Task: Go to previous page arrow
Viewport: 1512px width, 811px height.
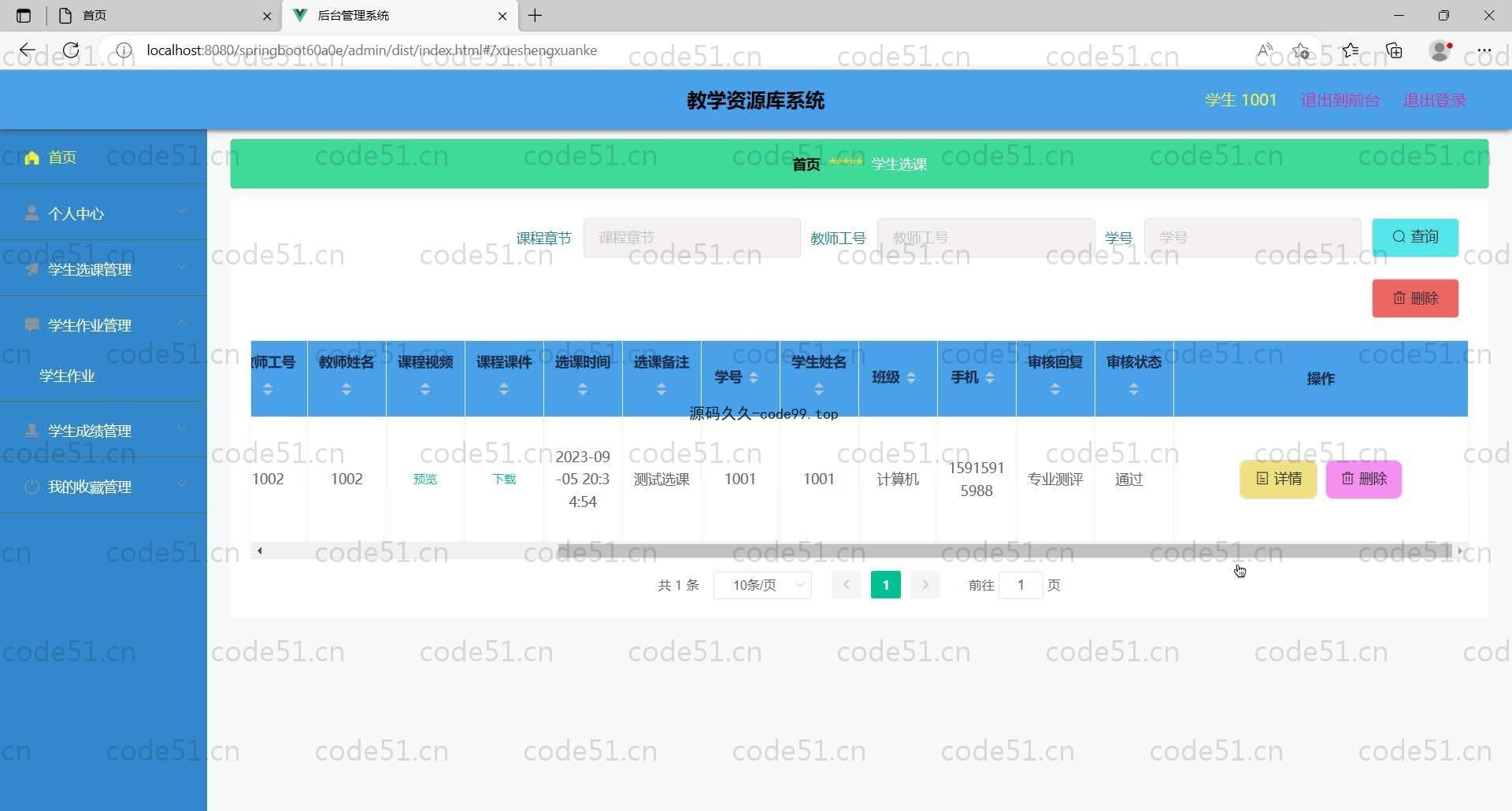Action: tap(846, 585)
